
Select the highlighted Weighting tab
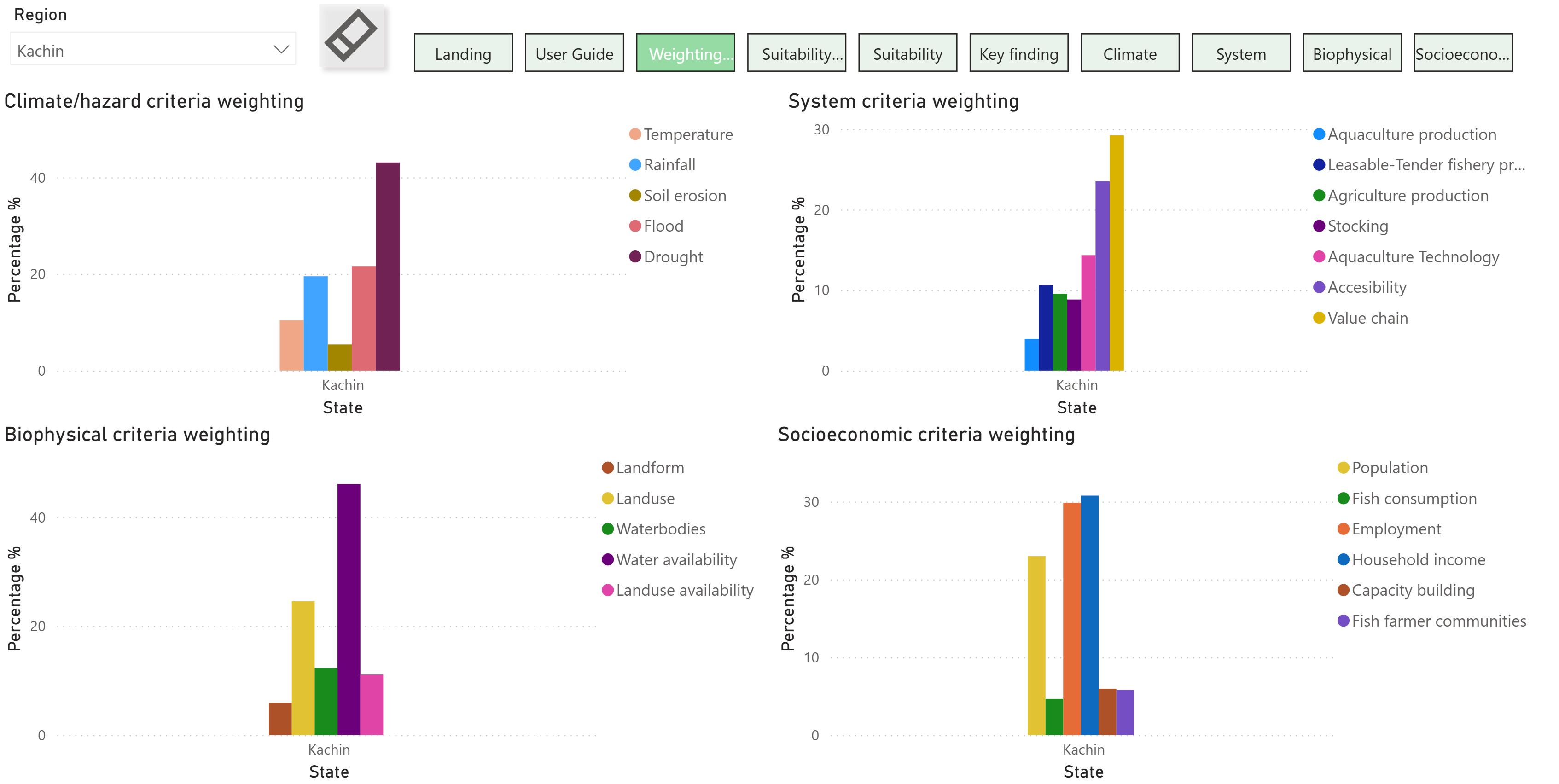click(x=686, y=53)
